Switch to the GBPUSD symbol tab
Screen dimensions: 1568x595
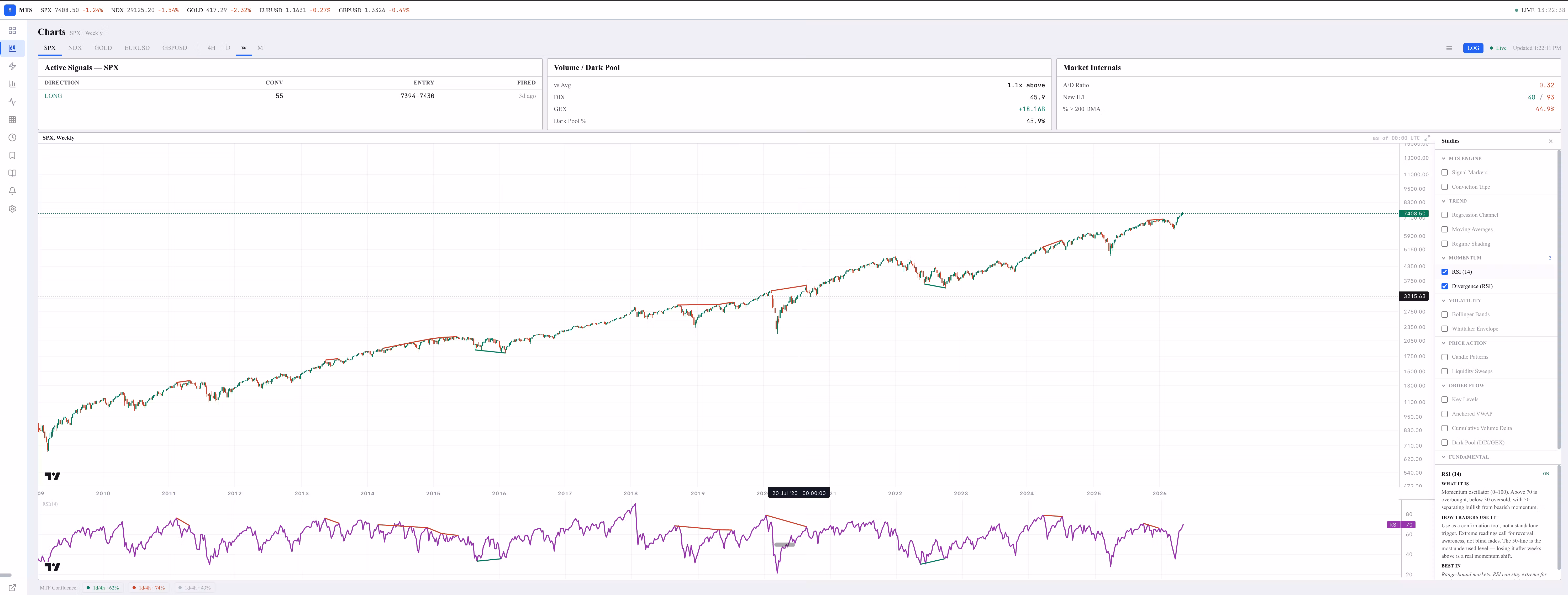coord(175,48)
